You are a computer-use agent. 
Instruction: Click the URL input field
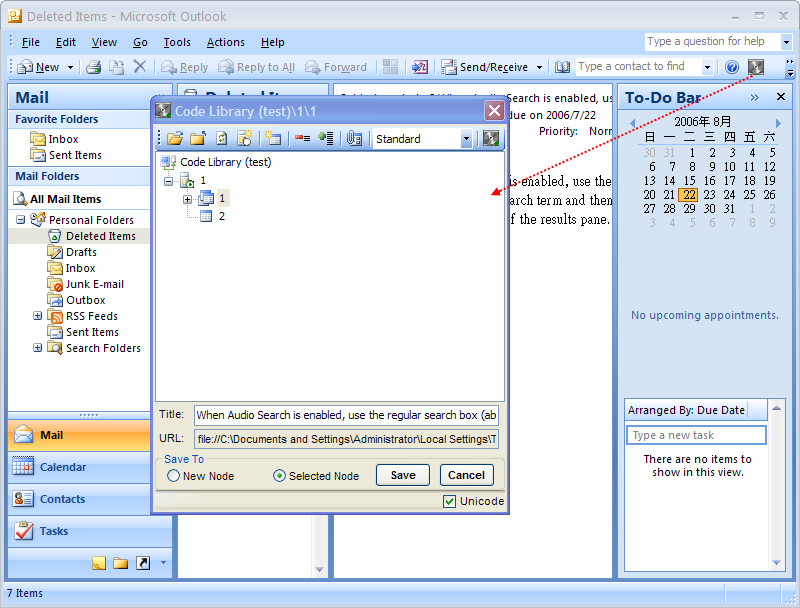tap(346, 439)
